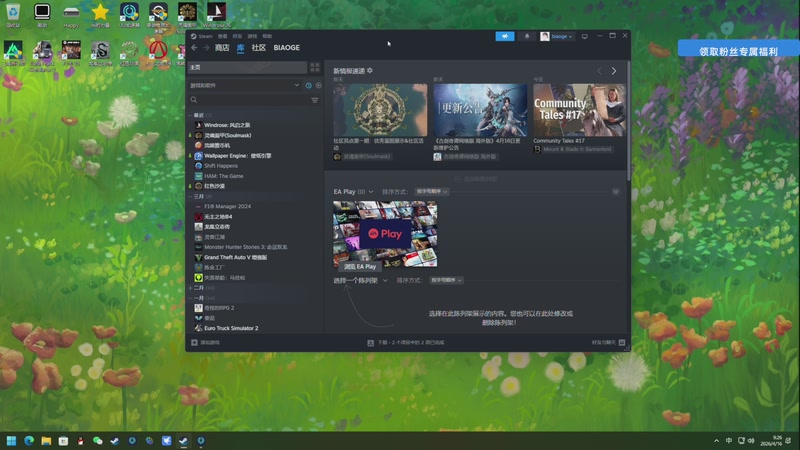Click the library grid view icon

click(315, 67)
